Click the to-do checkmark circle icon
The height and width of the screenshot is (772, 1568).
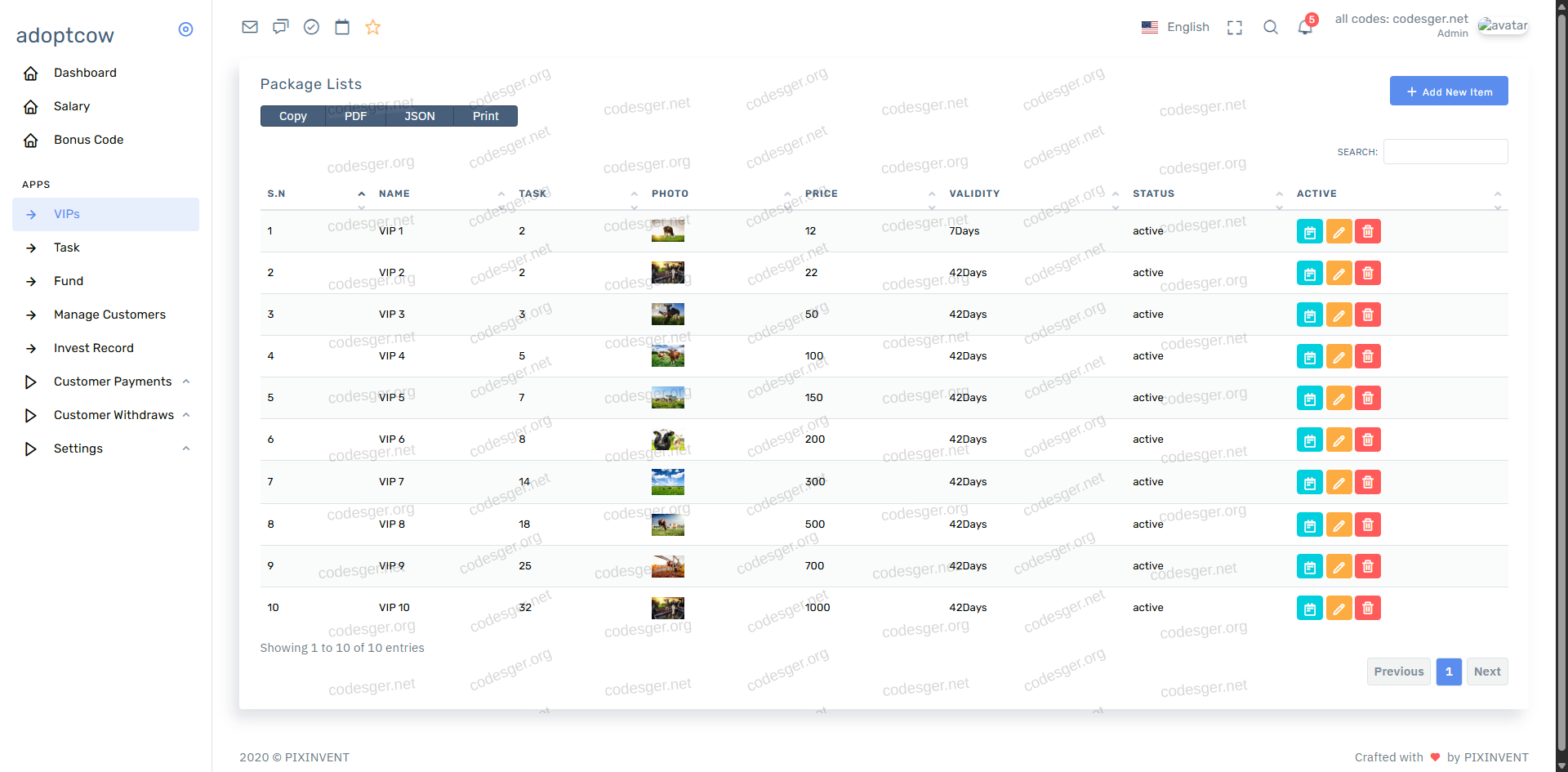[311, 27]
